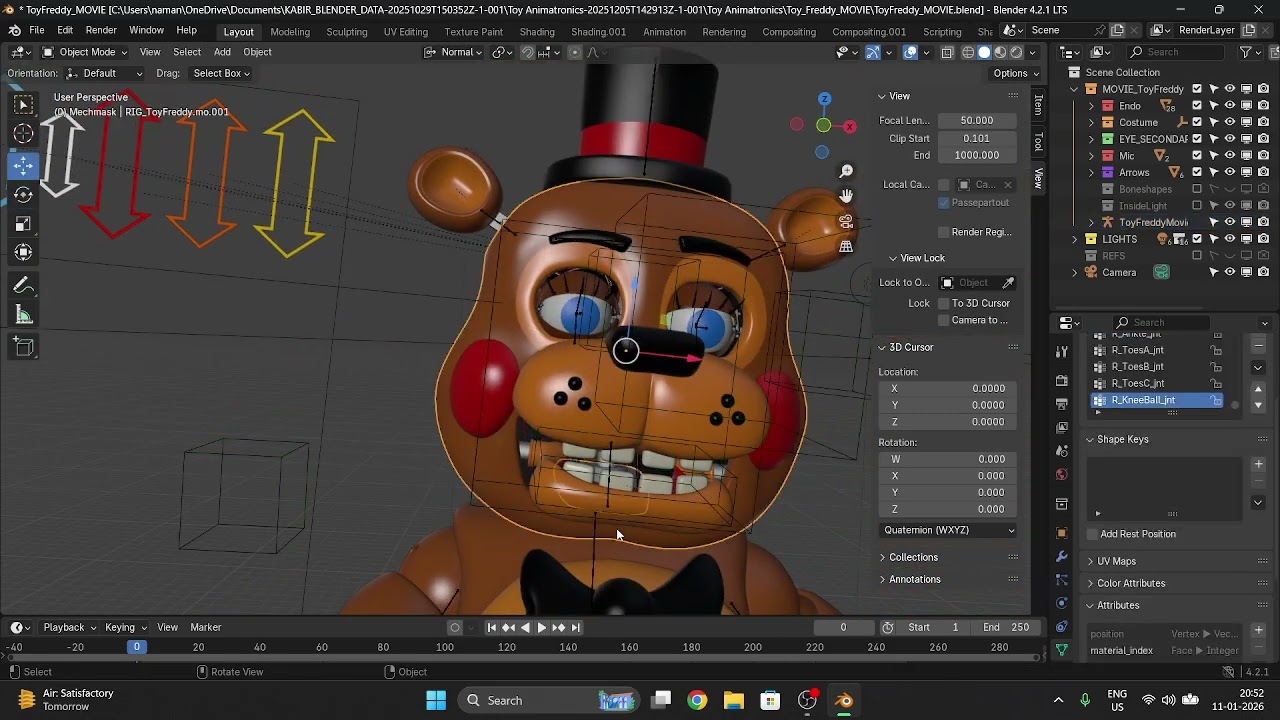Activate the Rotate tool
The height and width of the screenshot is (720, 1280).
[24, 194]
